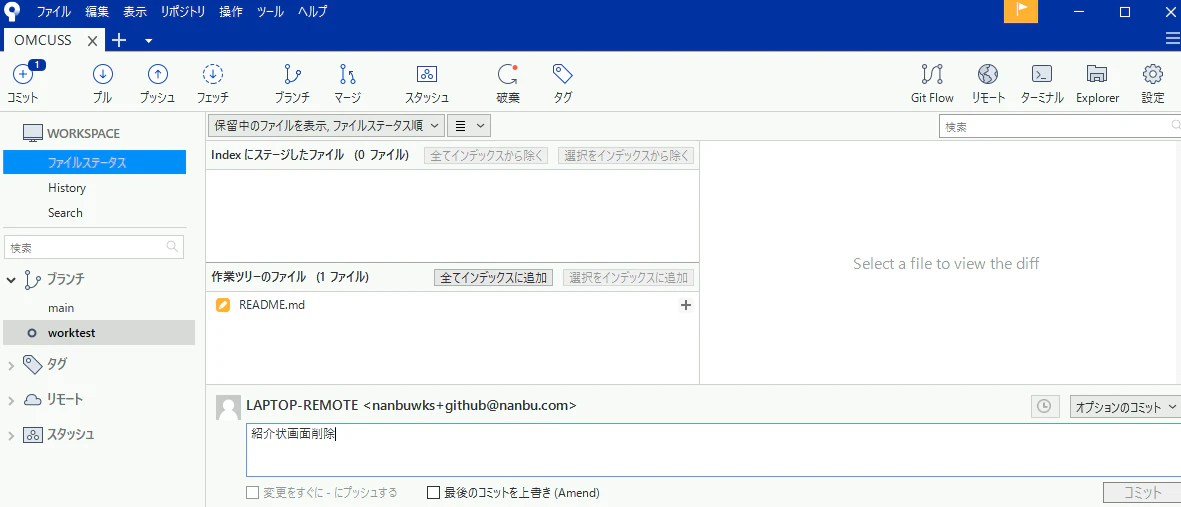Click the author avatar thumbnail
The image size is (1181, 507).
[228, 408]
